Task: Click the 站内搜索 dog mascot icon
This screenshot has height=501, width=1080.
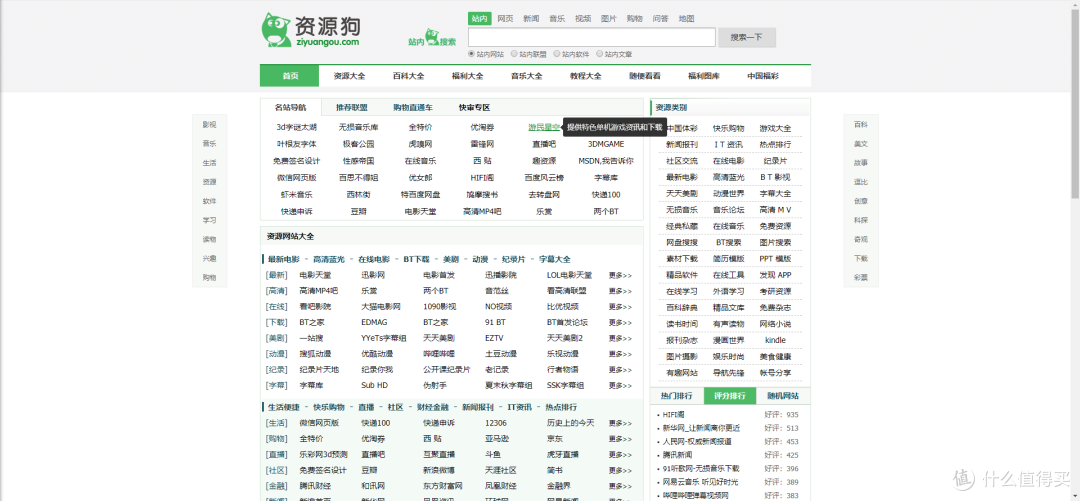Action: [x=432, y=37]
